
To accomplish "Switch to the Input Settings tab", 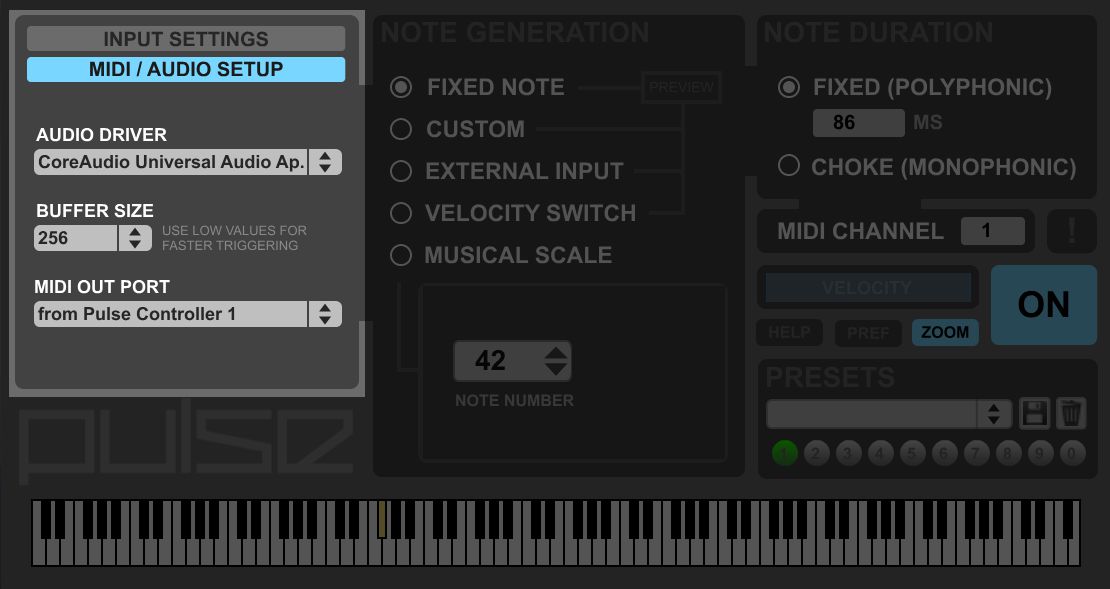I will tap(186, 39).
